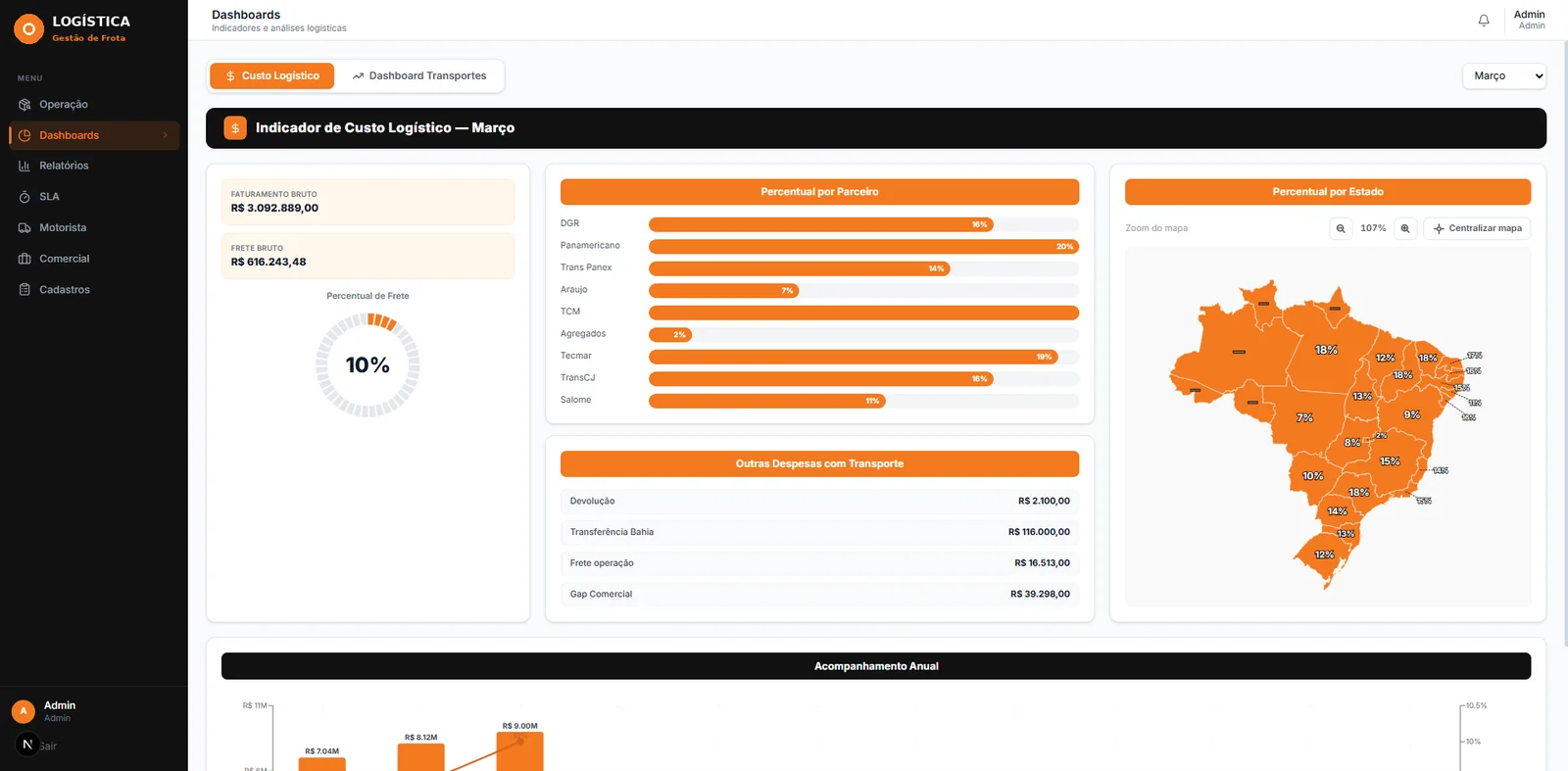The image size is (1568, 771).
Task: Zoom in the map with magnifier plus
Action: 1405,228
